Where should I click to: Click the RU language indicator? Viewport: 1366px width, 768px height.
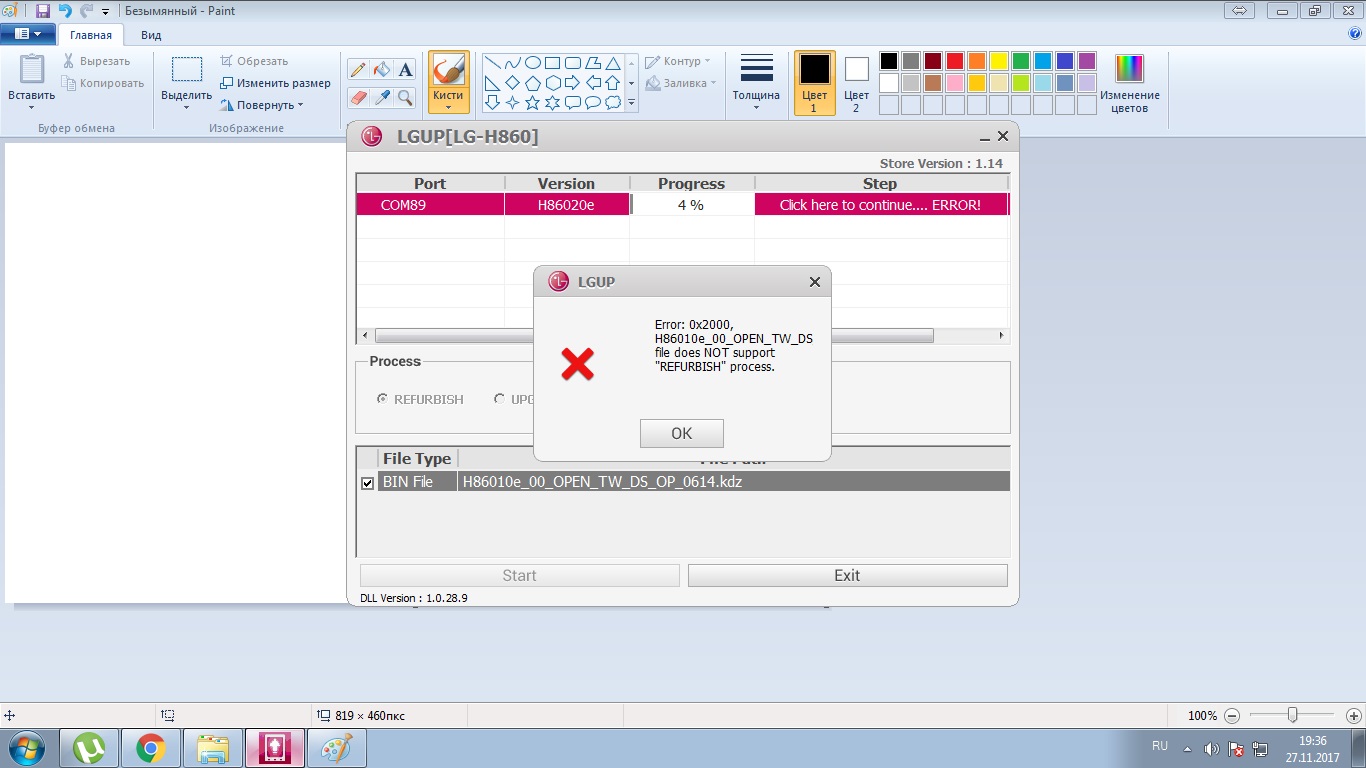pos(1160,746)
